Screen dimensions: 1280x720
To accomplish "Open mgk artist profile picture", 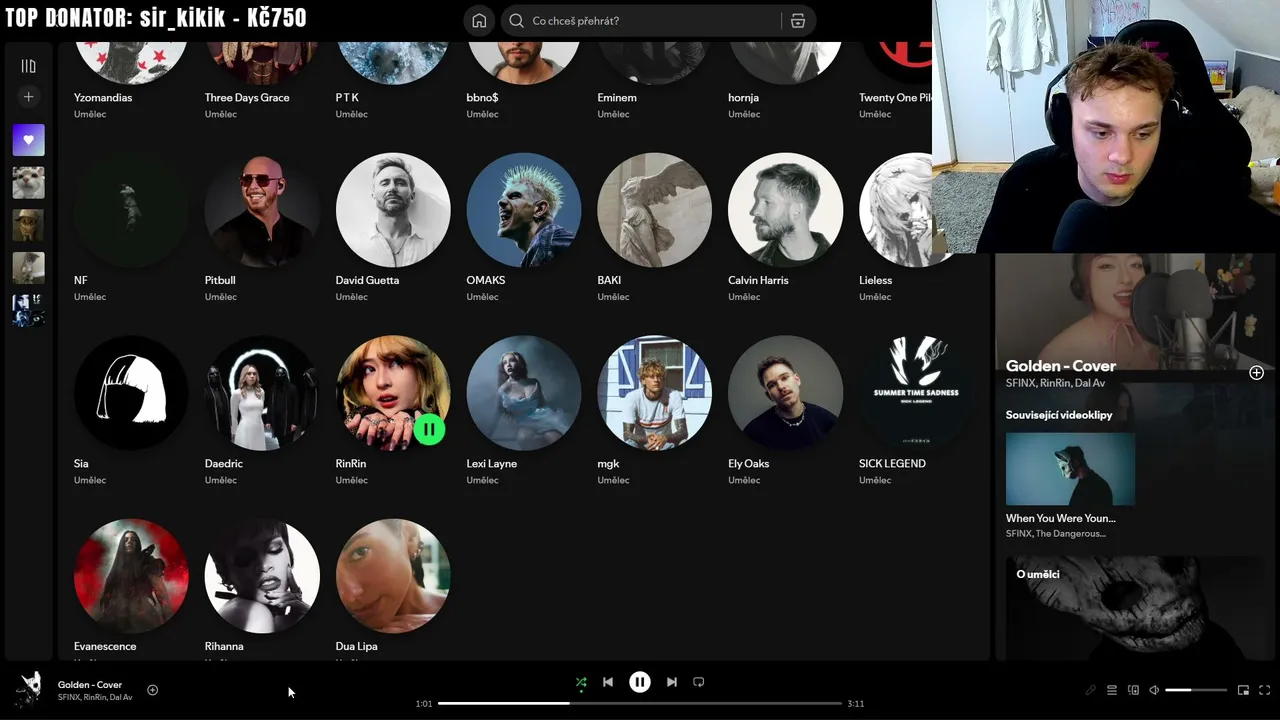I will click(x=655, y=393).
